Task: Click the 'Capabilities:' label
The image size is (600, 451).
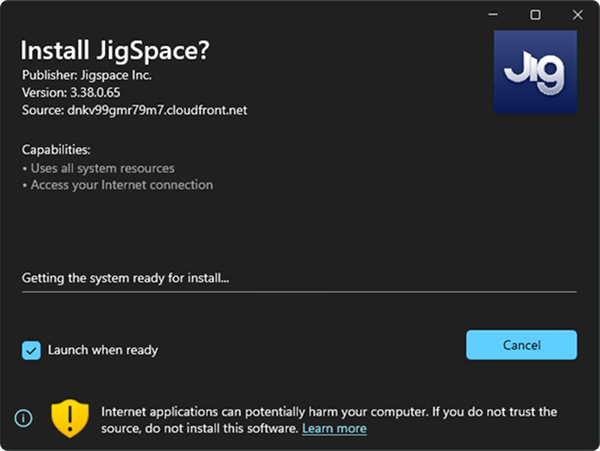Action: 56,150
